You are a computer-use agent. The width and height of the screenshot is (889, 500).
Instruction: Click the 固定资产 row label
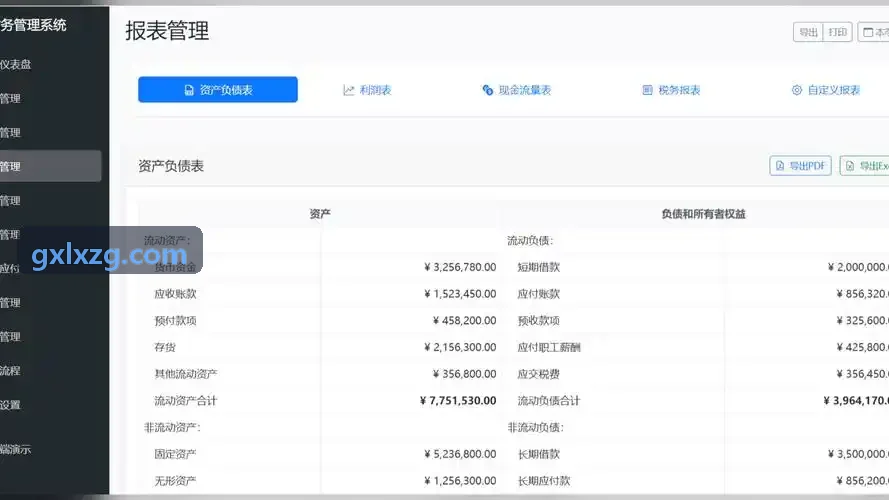(175, 454)
